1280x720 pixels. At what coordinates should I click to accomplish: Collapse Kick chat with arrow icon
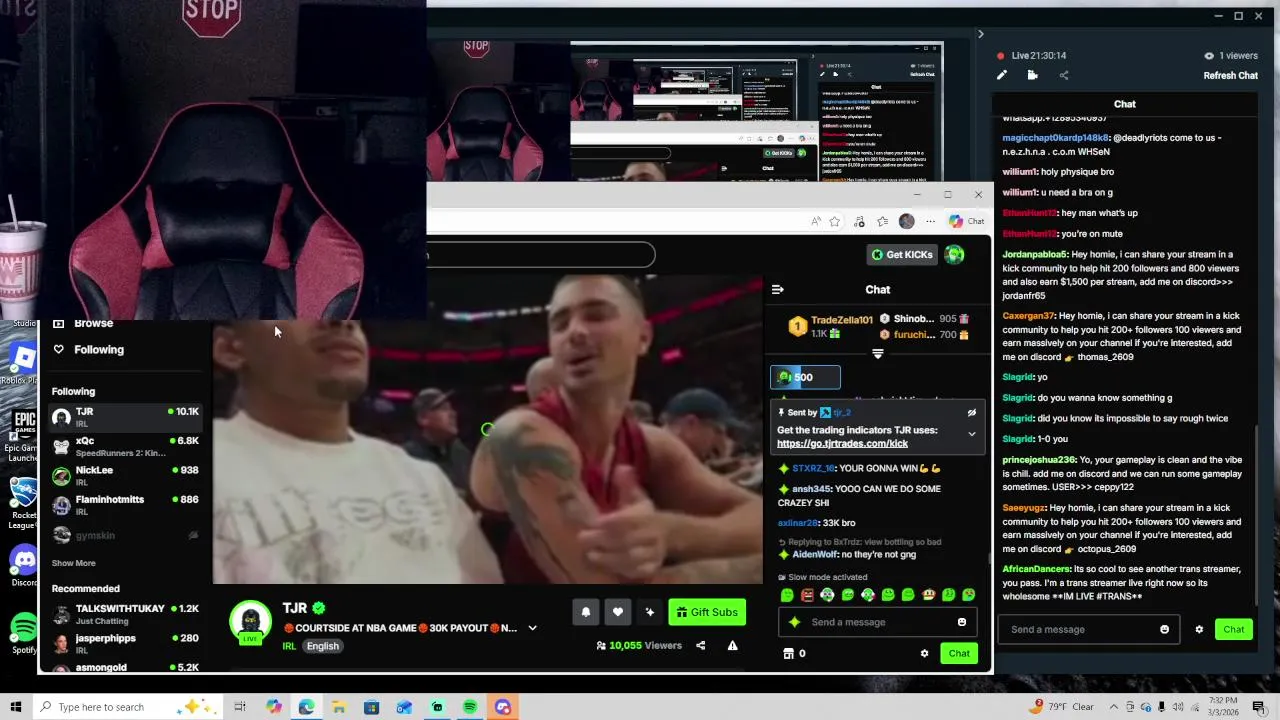coord(778,289)
